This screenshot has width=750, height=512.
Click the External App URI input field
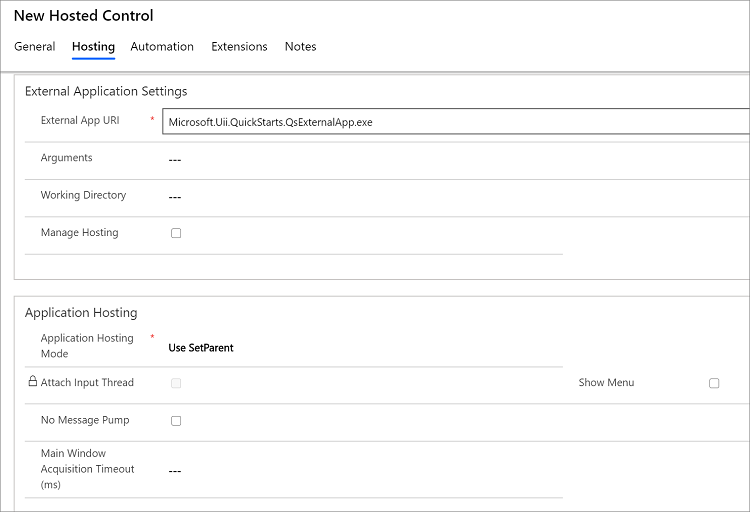point(456,122)
